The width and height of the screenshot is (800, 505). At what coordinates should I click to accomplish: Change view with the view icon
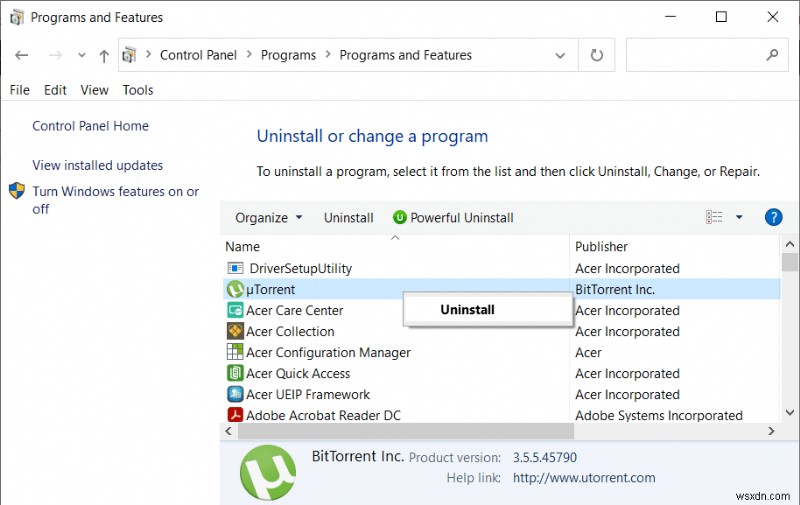(714, 217)
